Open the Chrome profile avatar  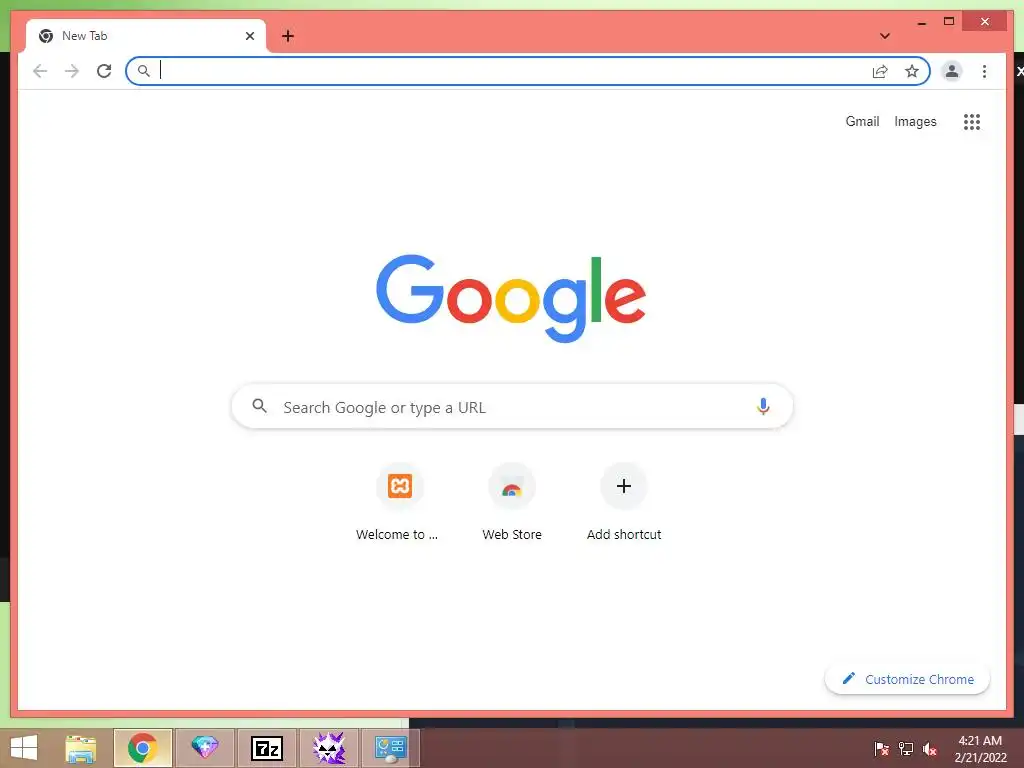coord(952,71)
